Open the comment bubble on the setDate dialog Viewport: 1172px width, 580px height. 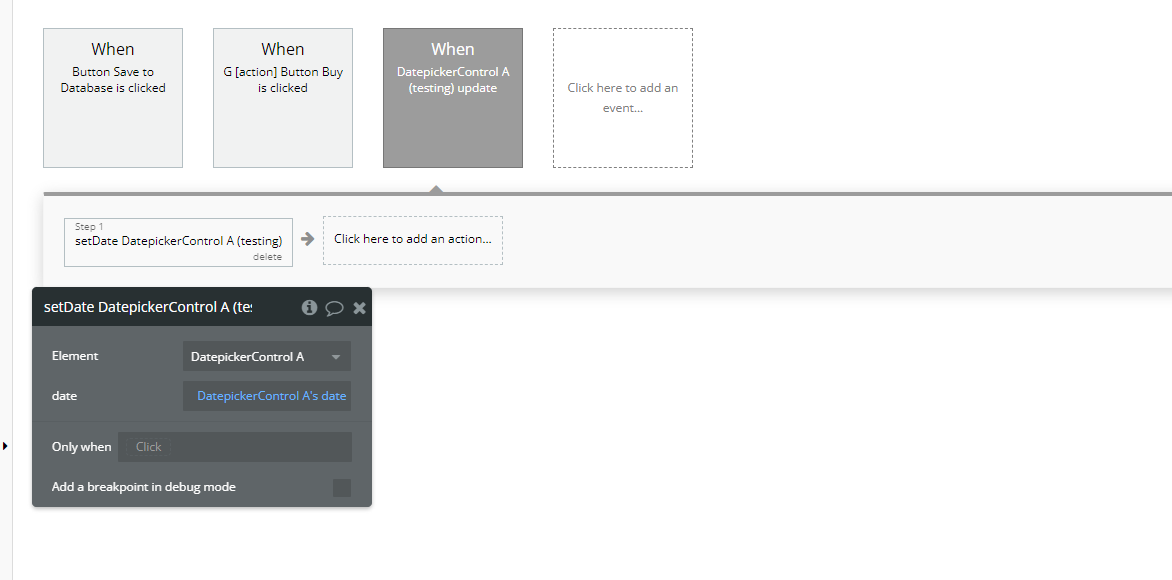tap(334, 307)
